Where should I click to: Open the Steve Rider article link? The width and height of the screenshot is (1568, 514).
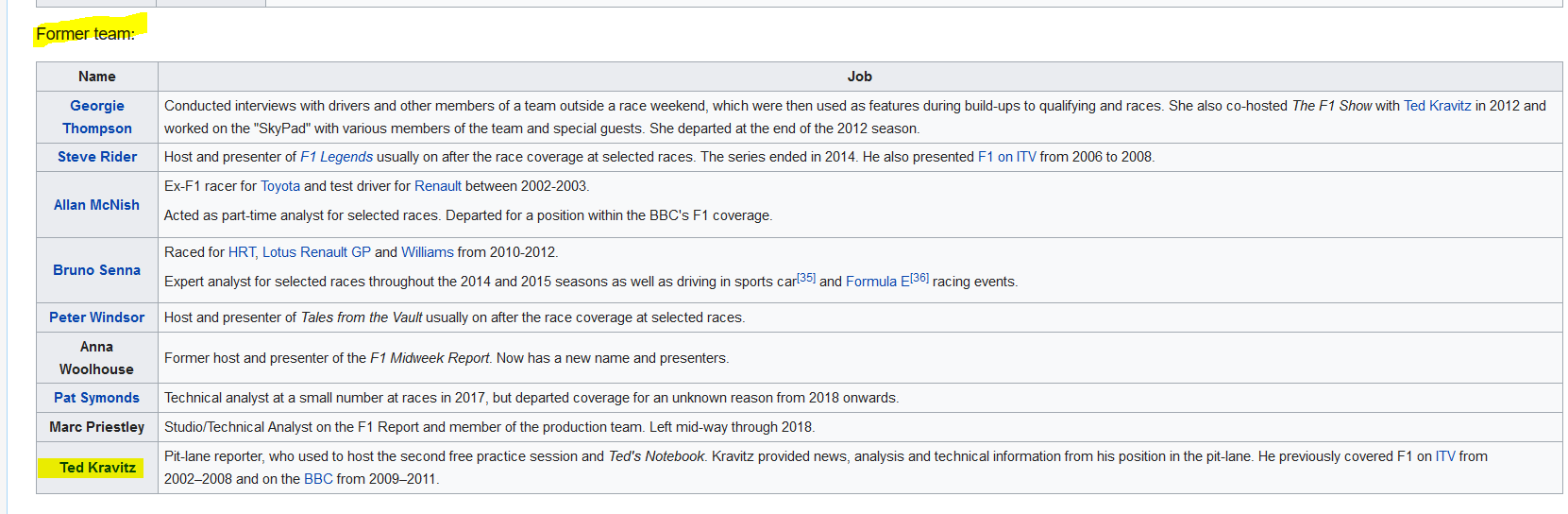pos(97,157)
